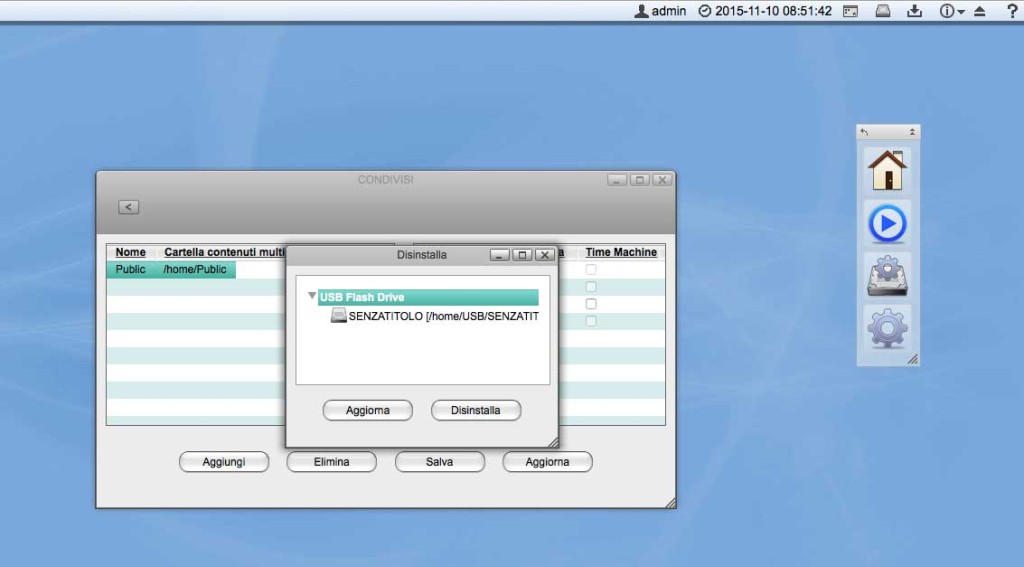
Task: Click the Cartella contenuti multi column header
Action: click(225, 252)
